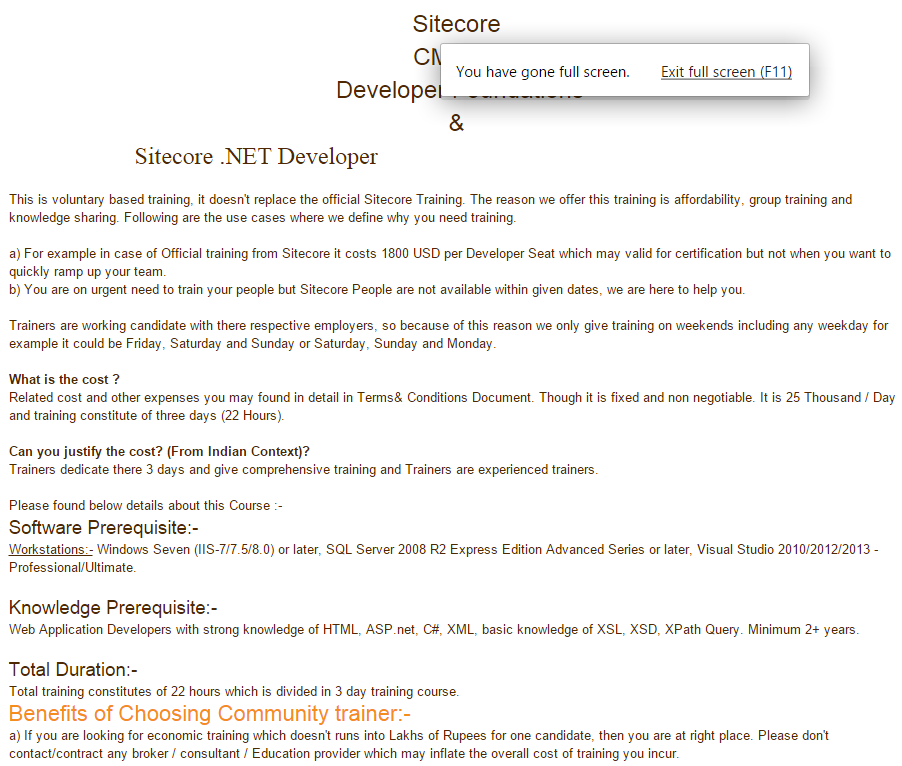This screenshot has width=902, height=766.
Task: Click the Exit full screen (F11) link
Action: pyautogui.click(x=726, y=72)
